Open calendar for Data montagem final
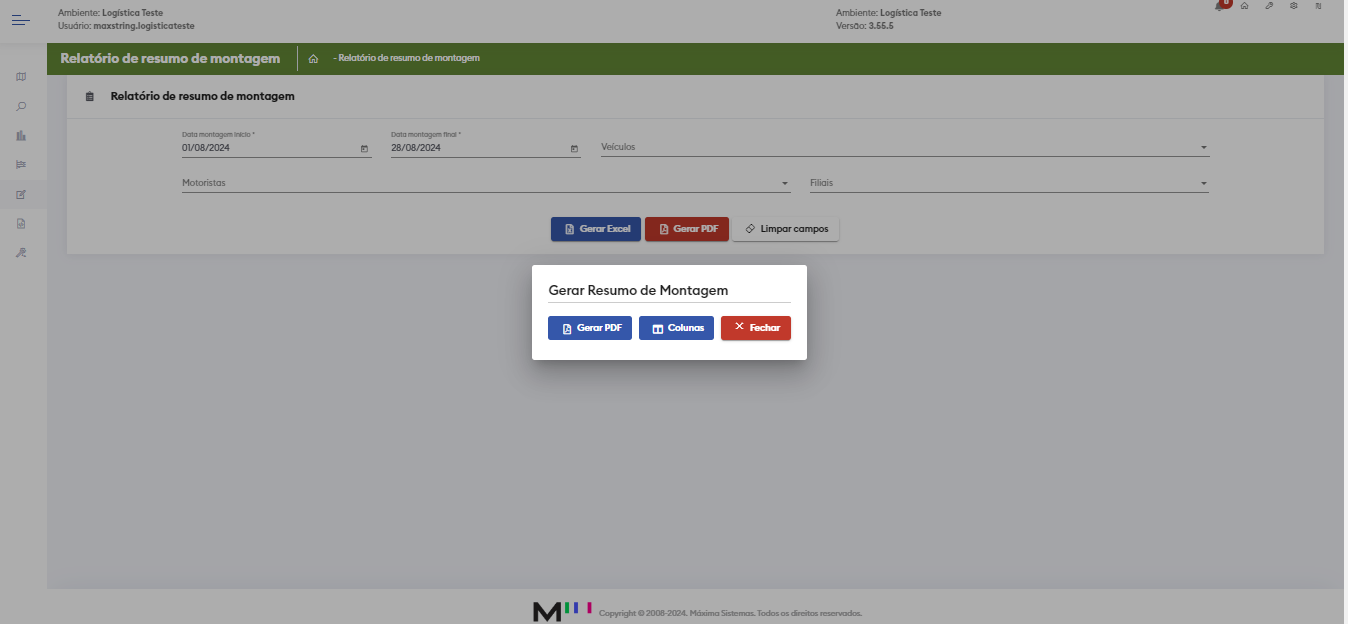Screen dimensions: 1348x624 pos(574,148)
